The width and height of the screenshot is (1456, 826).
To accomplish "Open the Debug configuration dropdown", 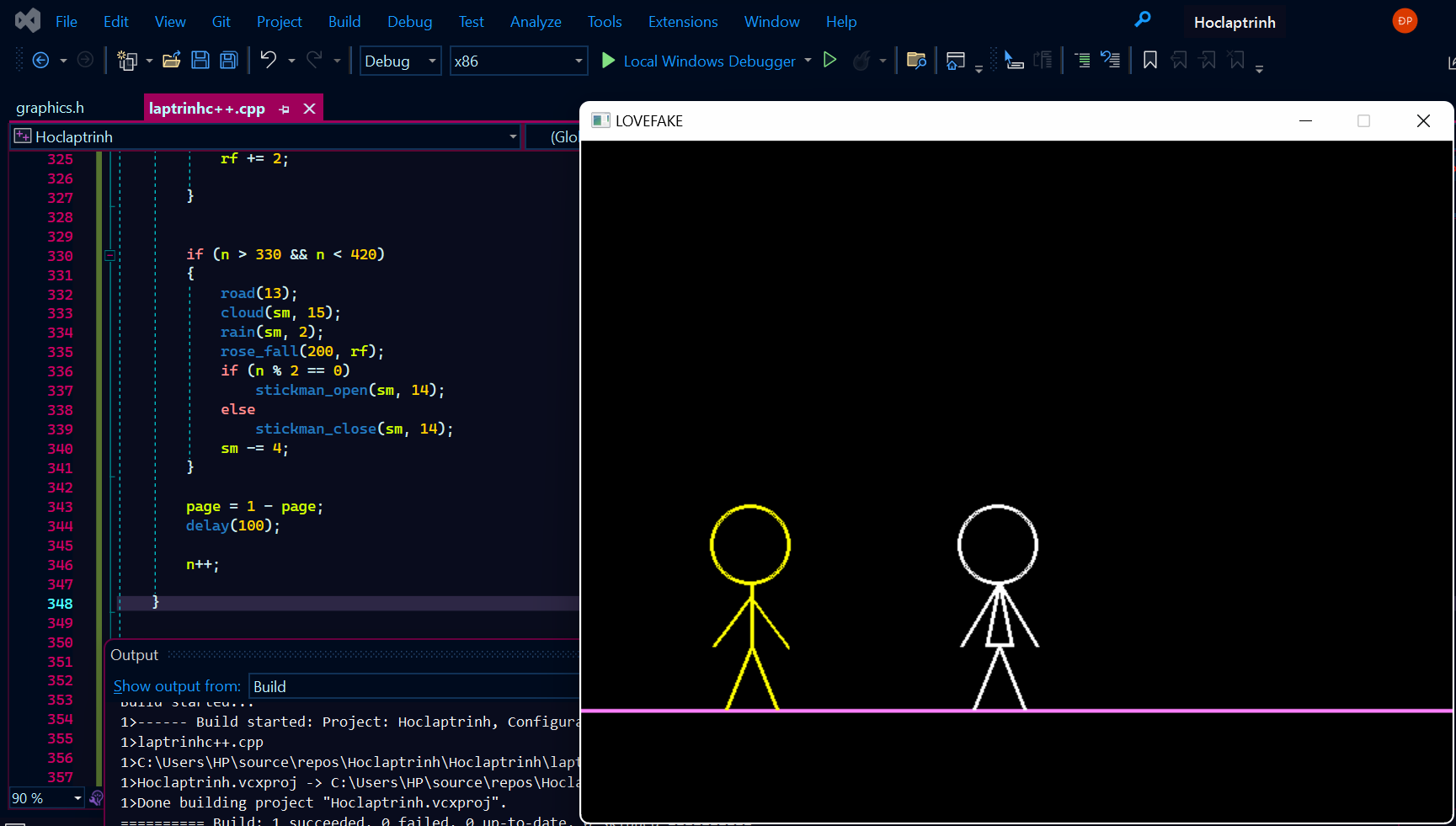I will [x=430, y=61].
